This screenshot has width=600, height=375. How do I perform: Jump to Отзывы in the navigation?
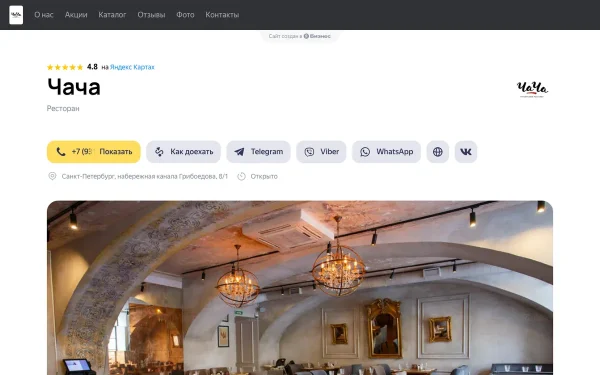point(151,15)
